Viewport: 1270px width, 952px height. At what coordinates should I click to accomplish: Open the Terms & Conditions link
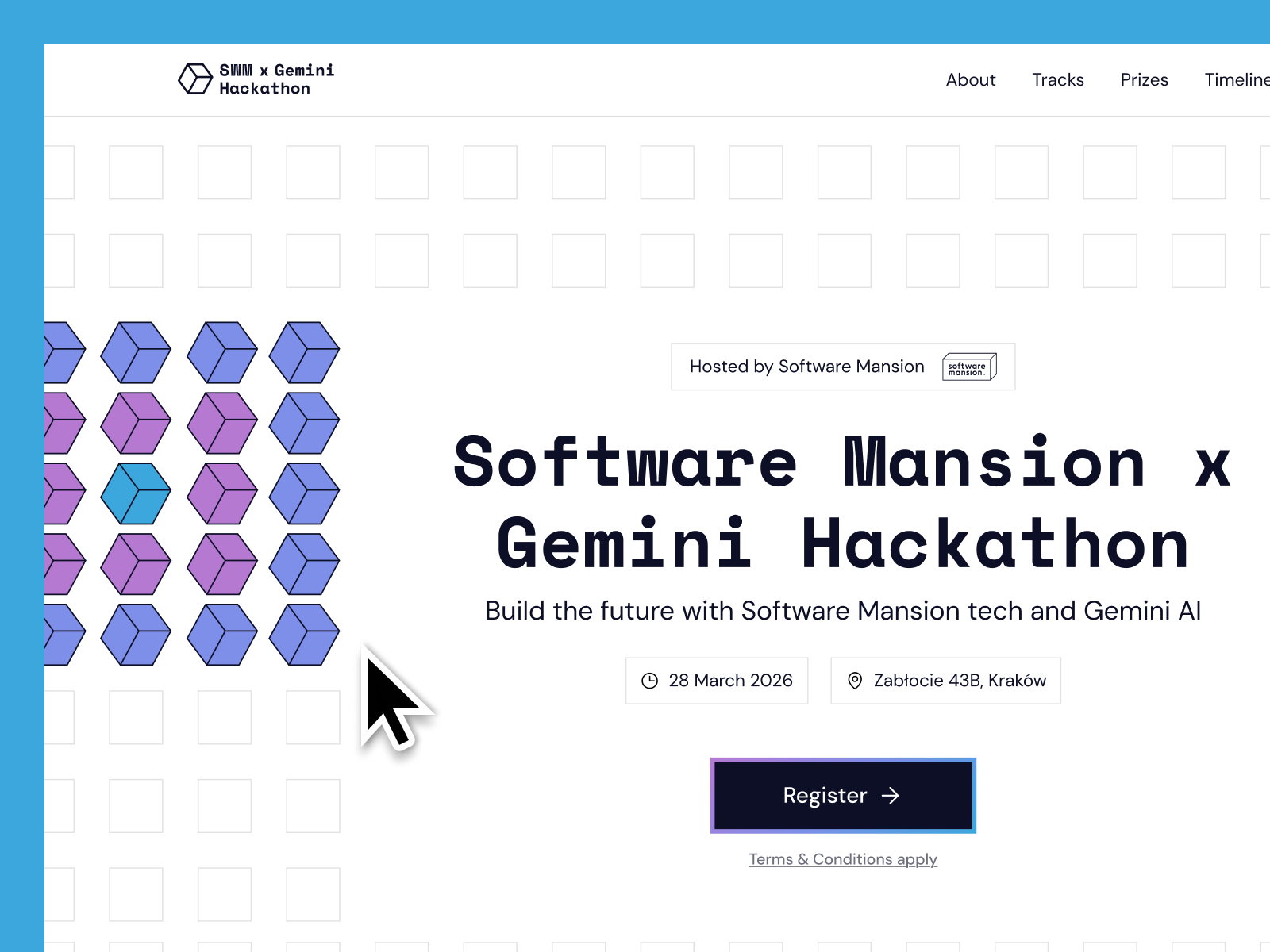(843, 859)
